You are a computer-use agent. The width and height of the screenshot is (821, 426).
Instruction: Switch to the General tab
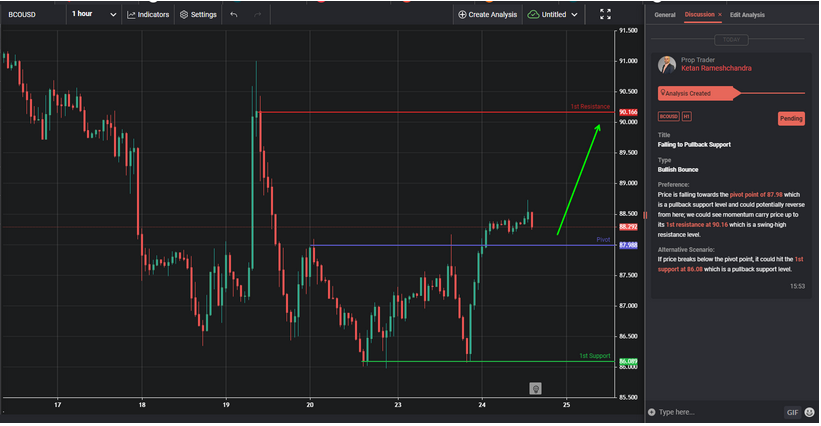pyautogui.click(x=664, y=15)
